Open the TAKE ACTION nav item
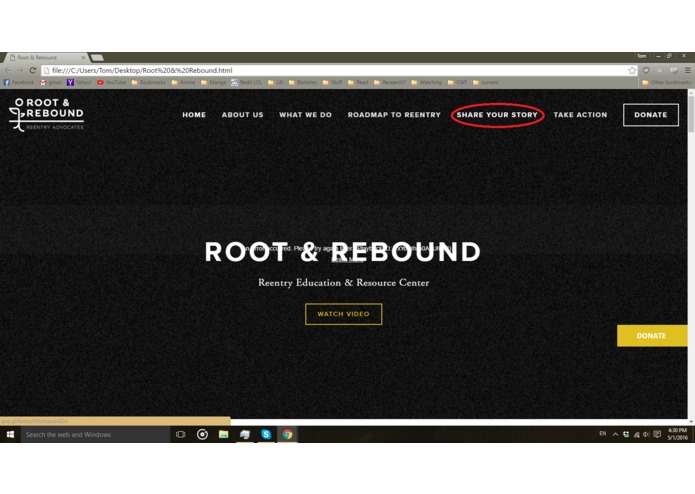This screenshot has width=695, height=494. pos(580,115)
